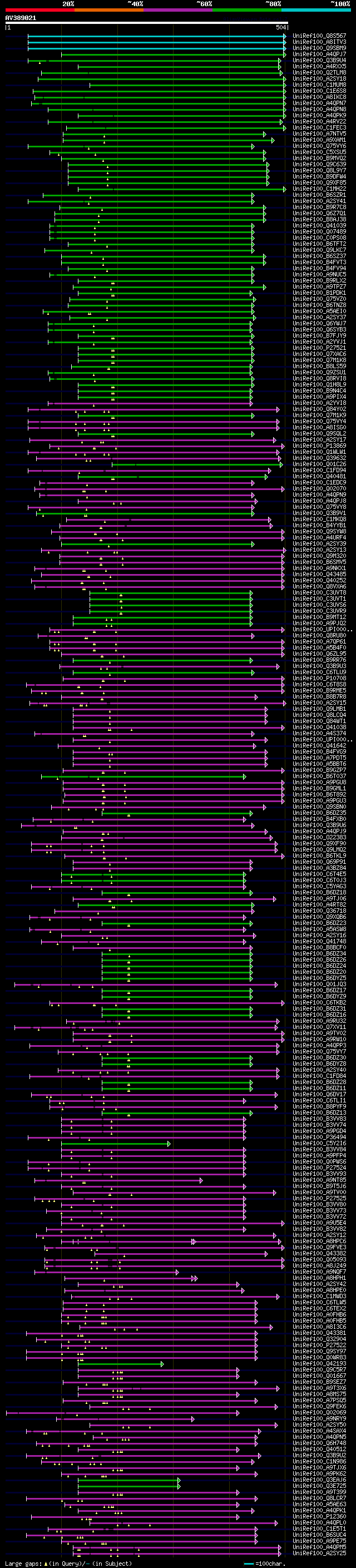Screen dimensions: 356x1568
Task: Select label UniRef100_Q75VY6
Action: point(319,146)
